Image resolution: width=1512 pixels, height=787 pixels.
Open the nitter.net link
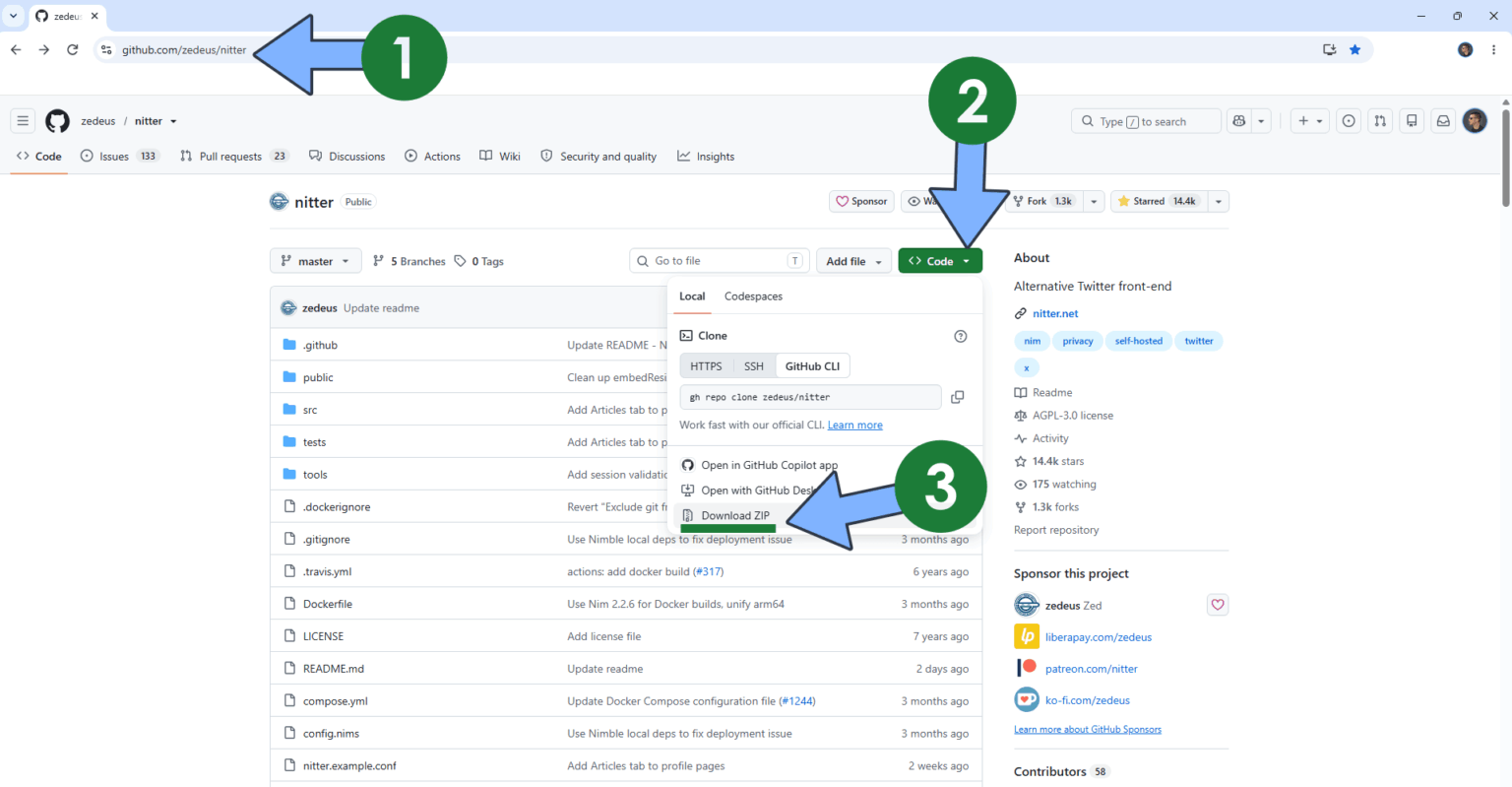click(1055, 313)
